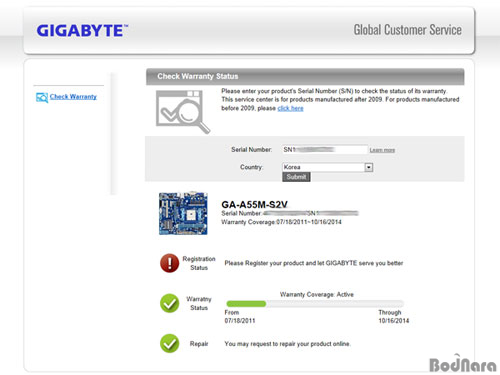Open the Check Warranty sidebar link
Image resolution: width=500 pixels, height=375 pixels.
pyautogui.click(x=73, y=97)
